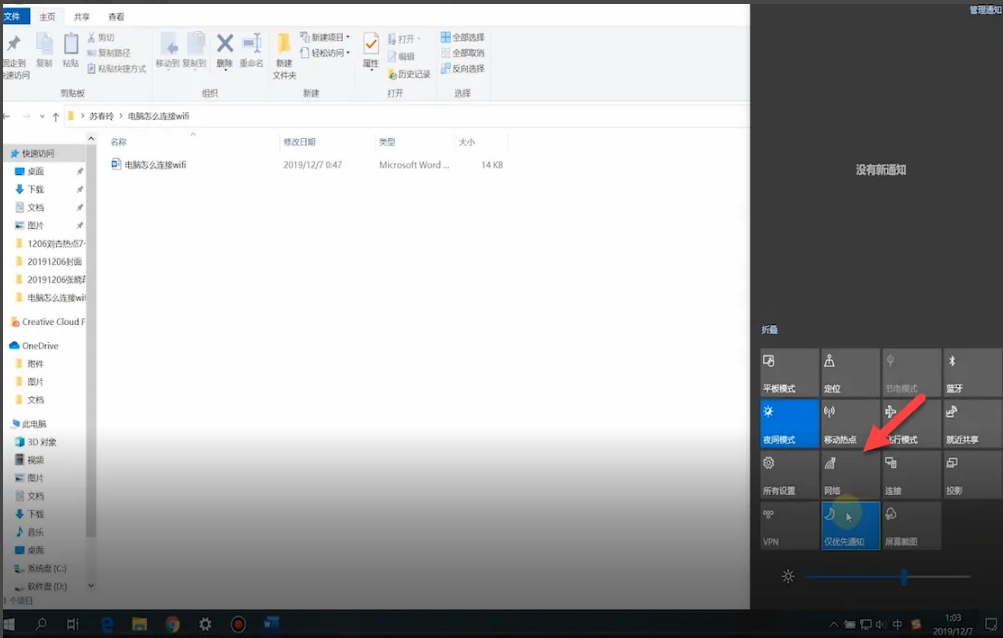Open the 共享 (Share) ribbon tab
The image size is (1003, 638).
[82, 17]
